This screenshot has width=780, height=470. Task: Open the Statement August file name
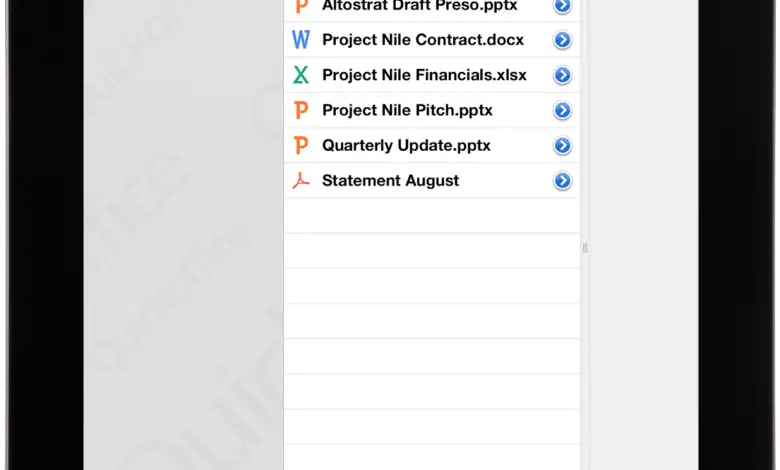coord(390,181)
